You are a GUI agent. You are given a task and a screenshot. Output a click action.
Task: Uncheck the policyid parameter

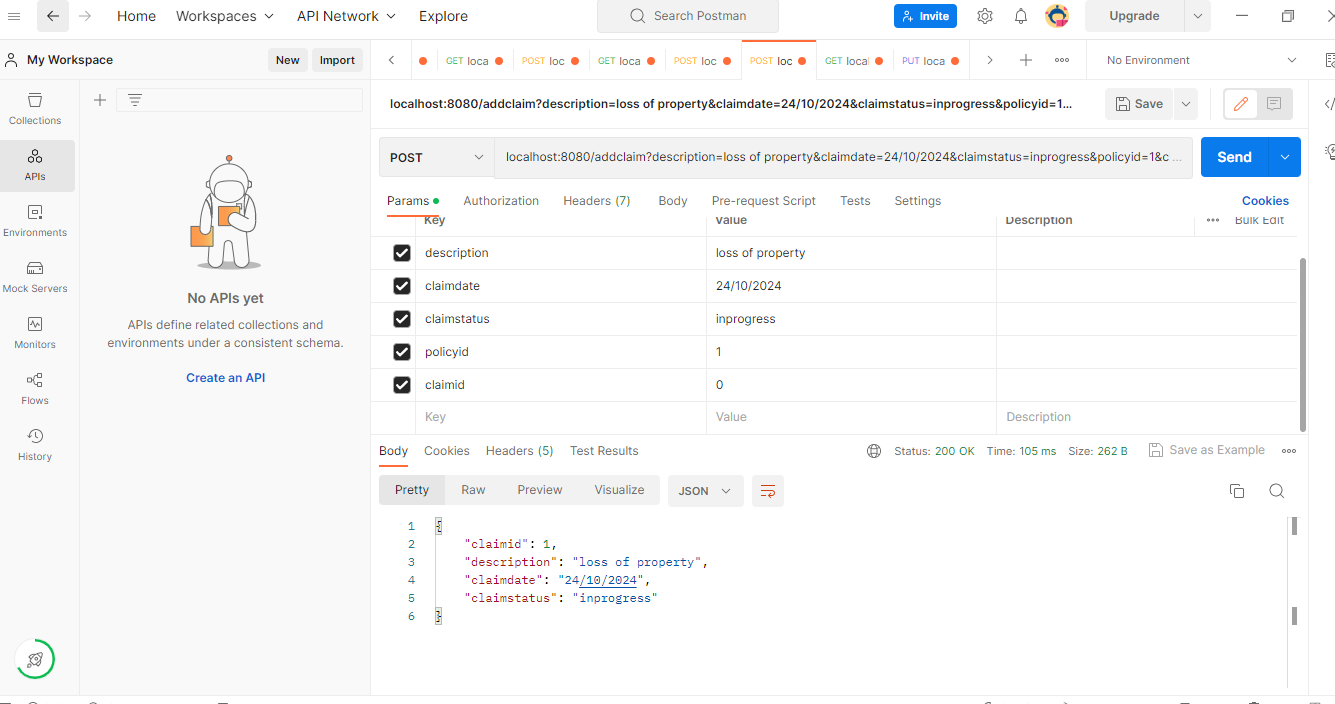(402, 352)
